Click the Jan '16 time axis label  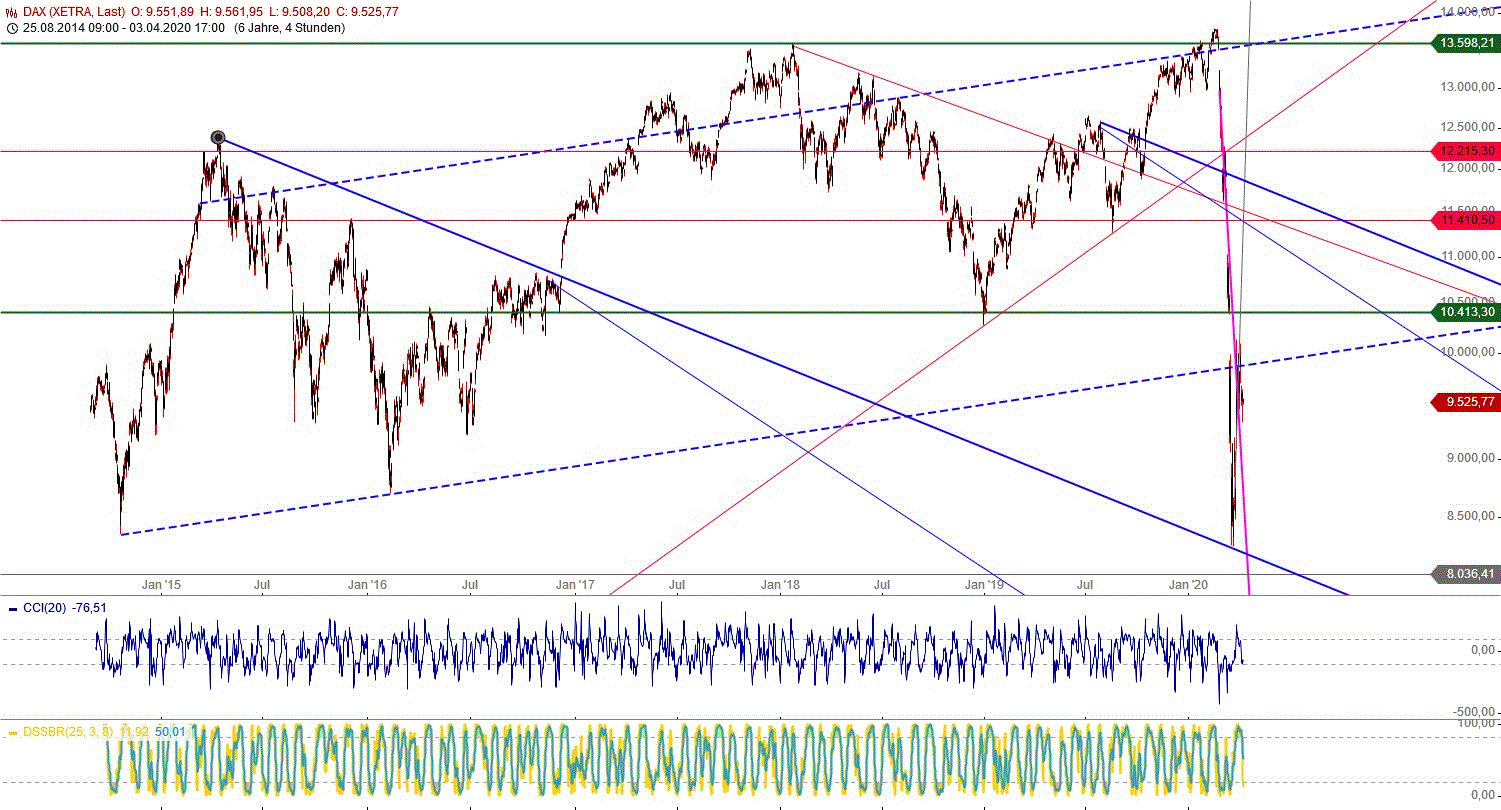(x=367, y=583)
